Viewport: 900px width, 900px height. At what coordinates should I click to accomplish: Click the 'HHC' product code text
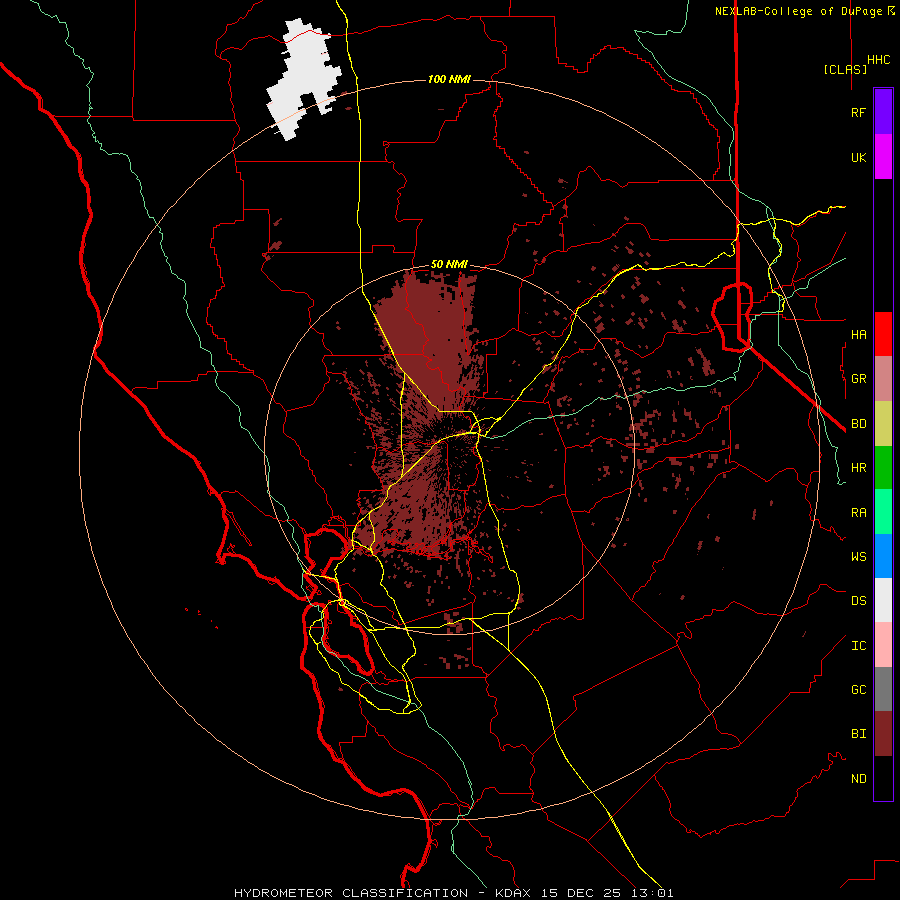pos(878,60)
